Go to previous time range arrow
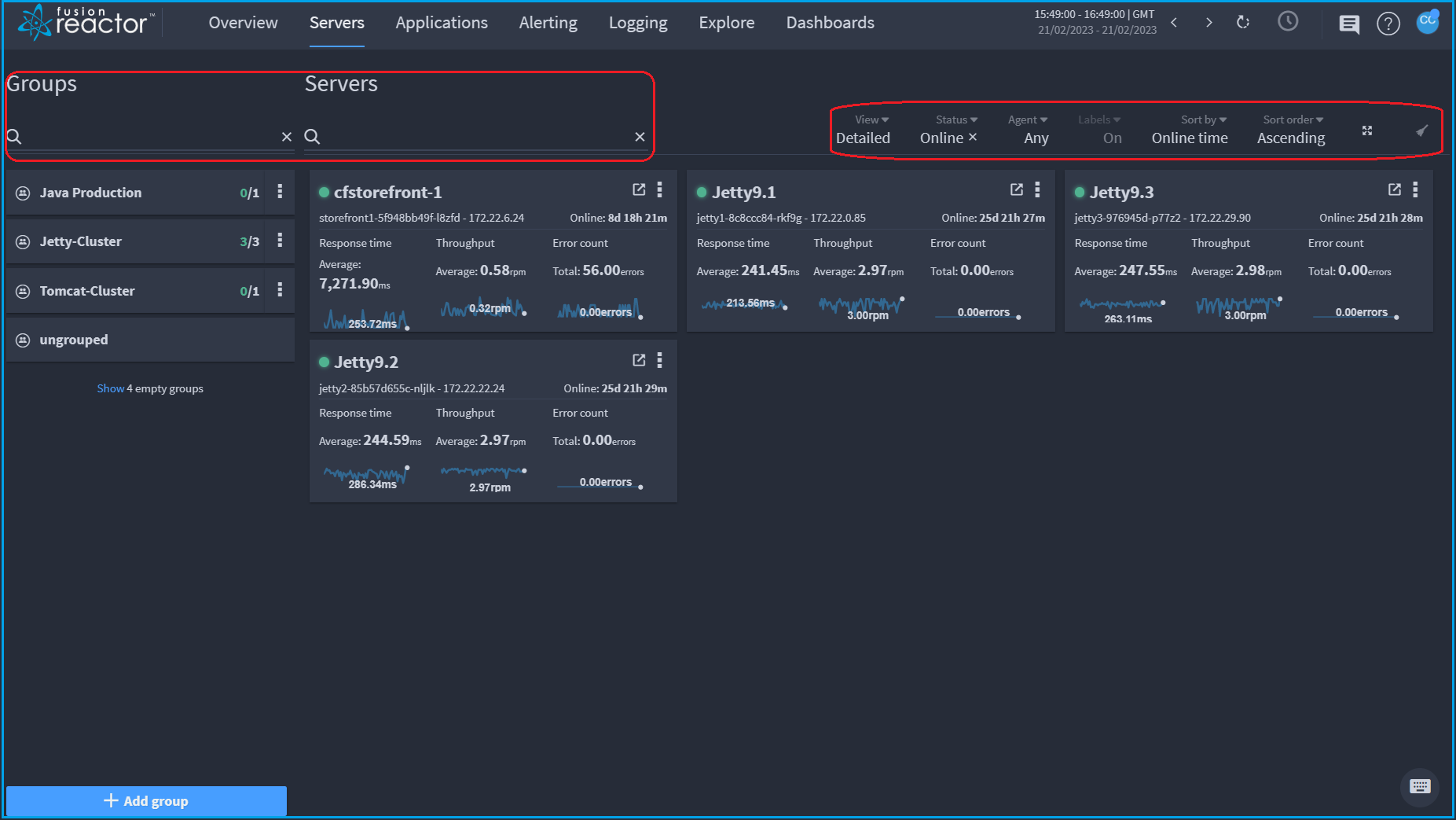1456x820 pixels. pos(1174,23)
